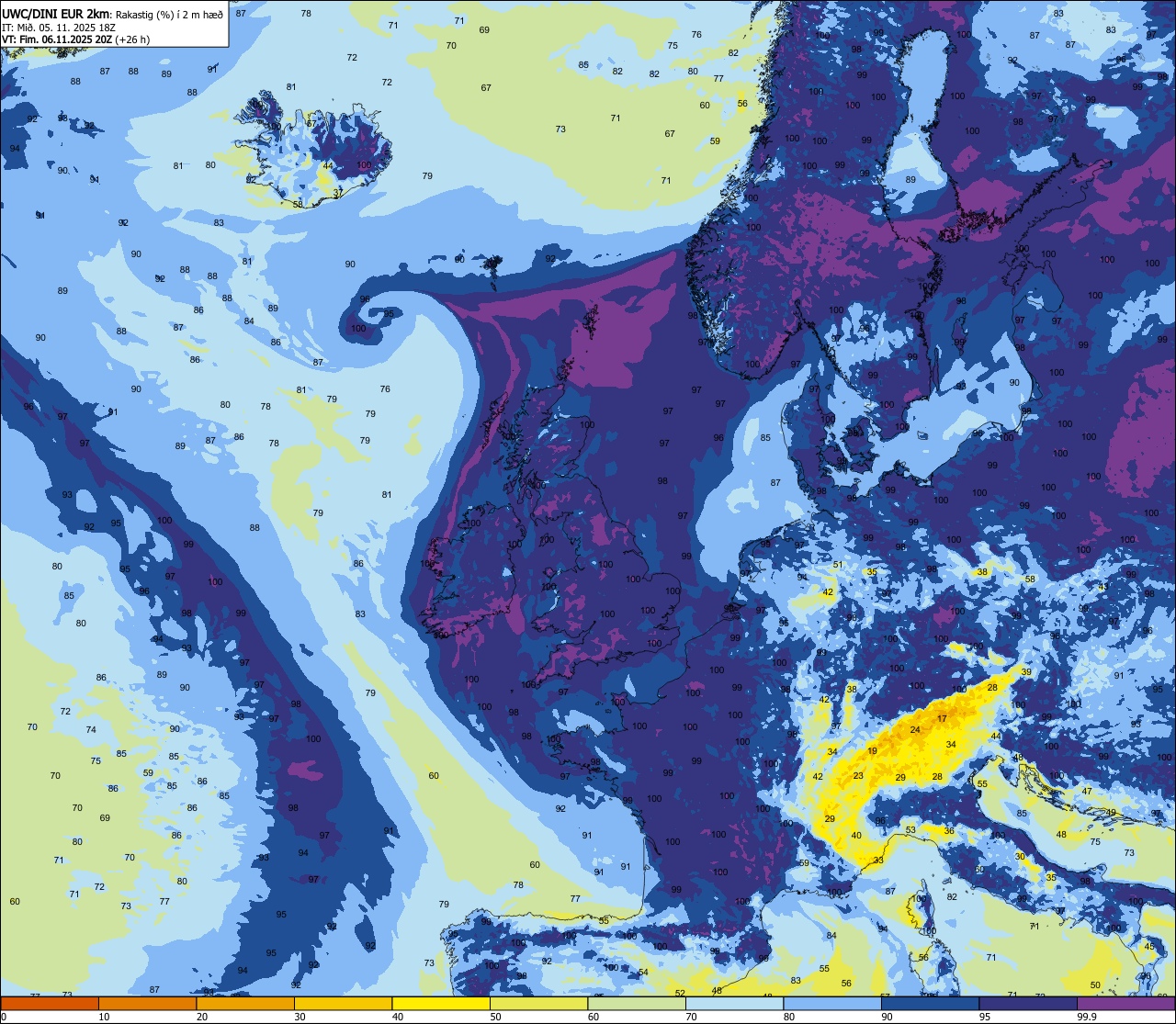Choose the 70–80 light blue legend swatch
The width and height of the screenshot is (1176, 1024).
pos(734,1004)
